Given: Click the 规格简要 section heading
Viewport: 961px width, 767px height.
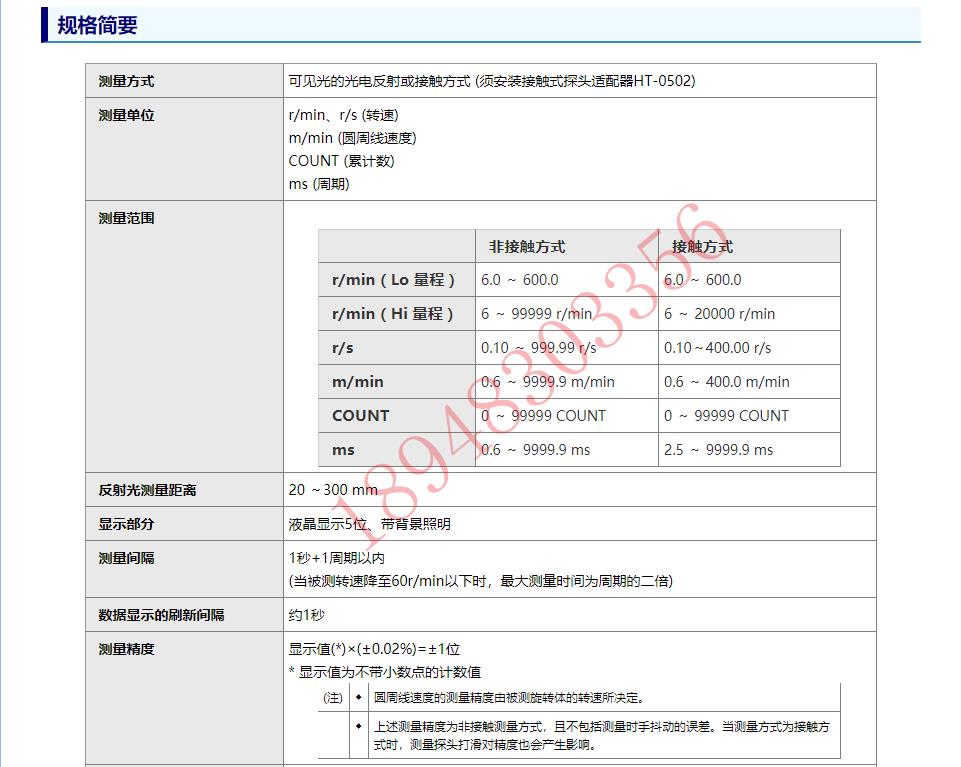Looking at the screenshot, I should pyautogui.click(x=97, y=26).
